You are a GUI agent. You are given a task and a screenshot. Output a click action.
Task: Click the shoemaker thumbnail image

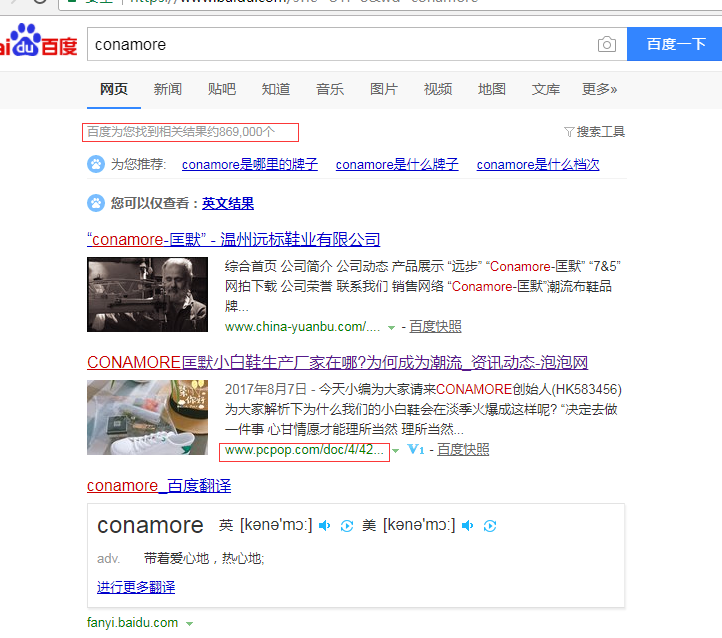point(147,295)
